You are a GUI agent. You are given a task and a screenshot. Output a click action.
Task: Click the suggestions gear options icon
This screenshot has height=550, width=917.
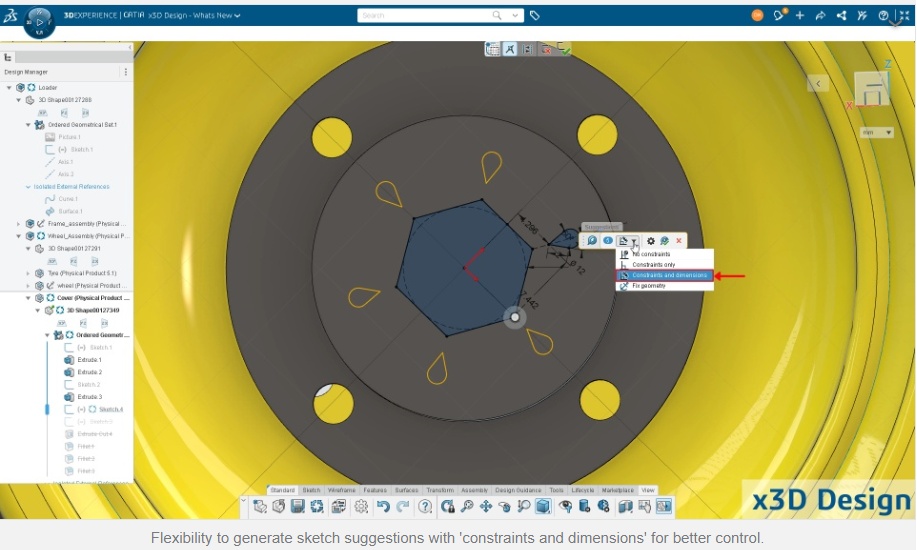click(x=650, y=240)
